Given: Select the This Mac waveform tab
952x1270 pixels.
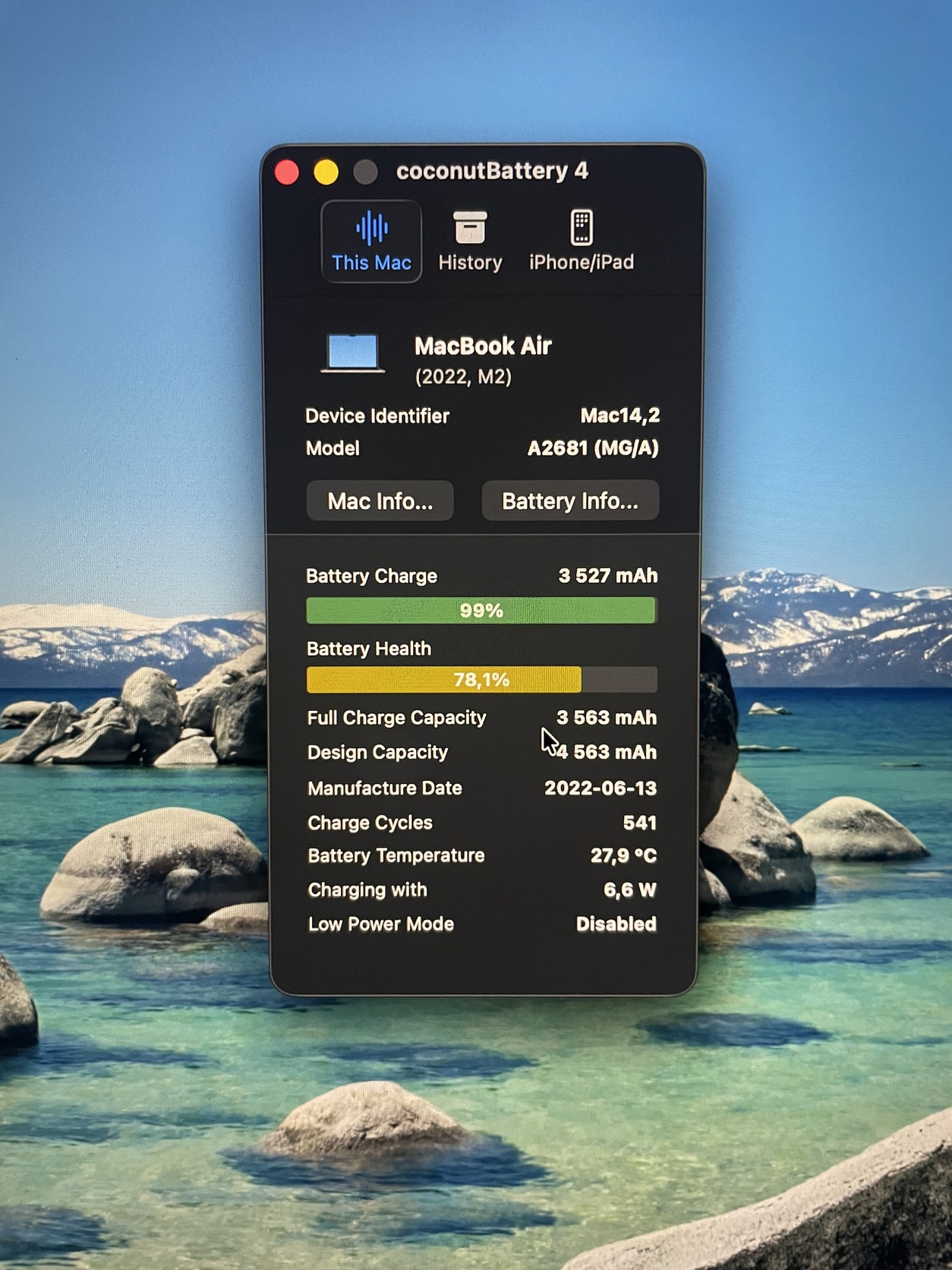Looking at the screenshot, I should (x=371, y=242).
